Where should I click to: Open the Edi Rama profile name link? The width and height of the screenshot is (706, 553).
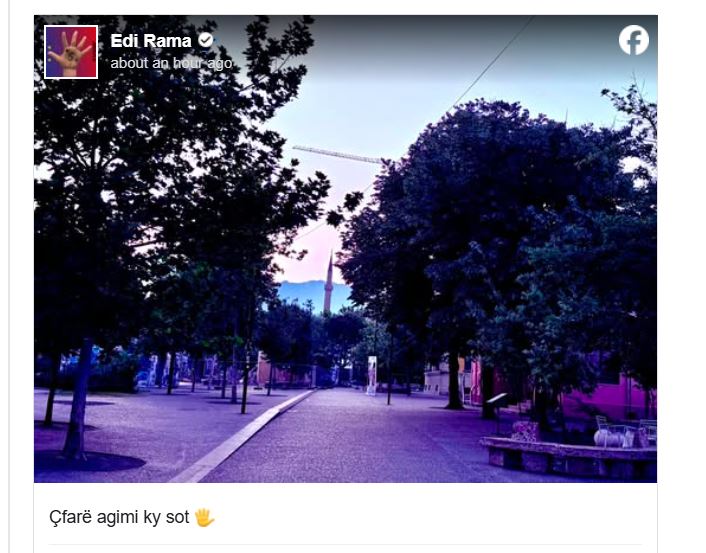pyautogui.click(x=151, y=41)
